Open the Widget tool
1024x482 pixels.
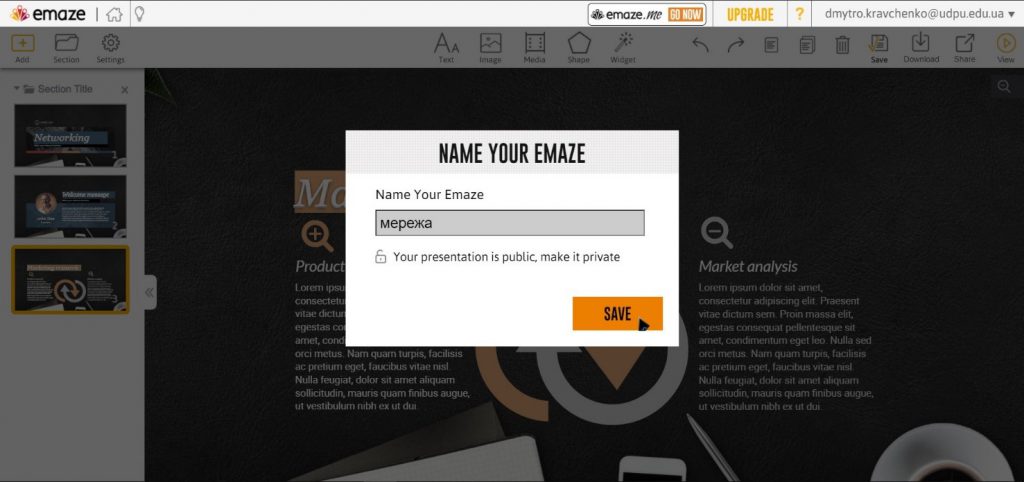(x=623, y=49)
